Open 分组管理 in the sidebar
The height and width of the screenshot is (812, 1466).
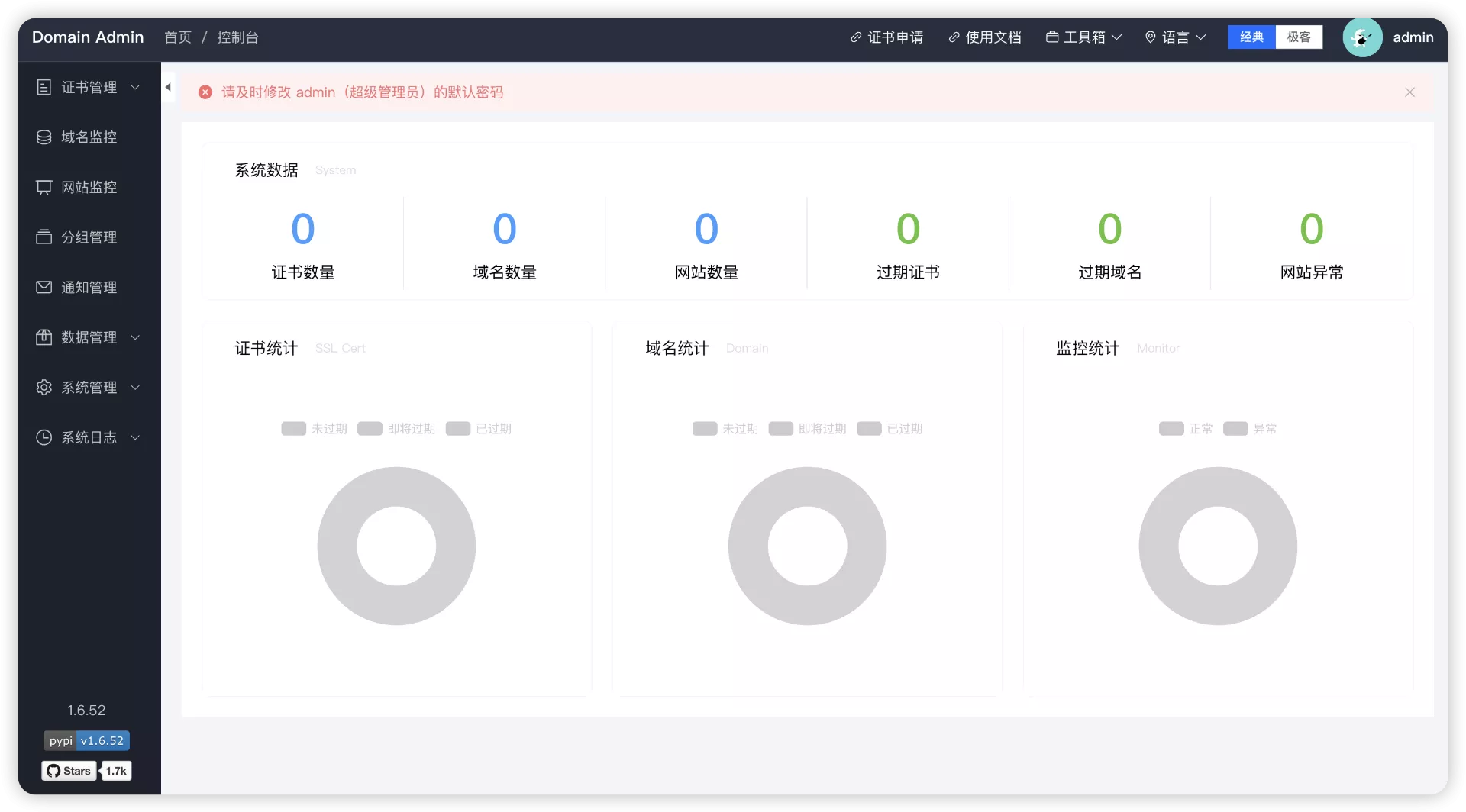click(x=89, y=237)
